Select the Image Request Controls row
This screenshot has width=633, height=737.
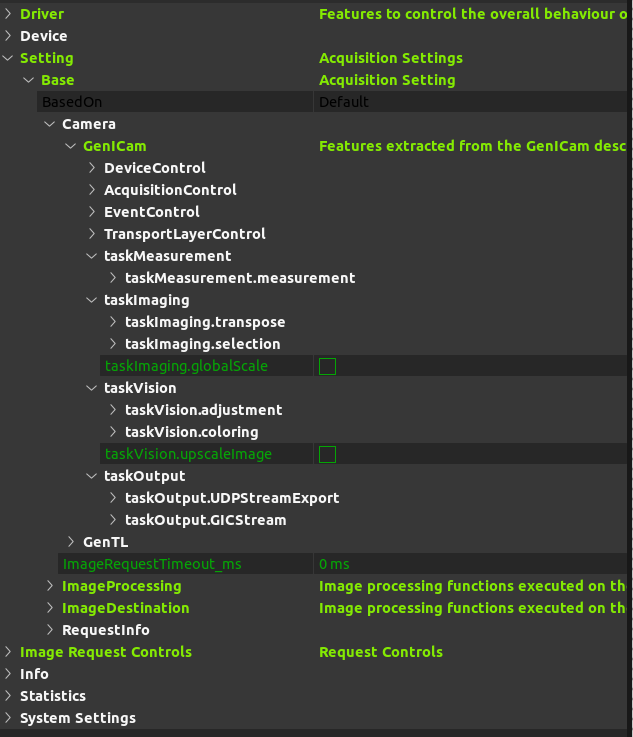[105, 652]
